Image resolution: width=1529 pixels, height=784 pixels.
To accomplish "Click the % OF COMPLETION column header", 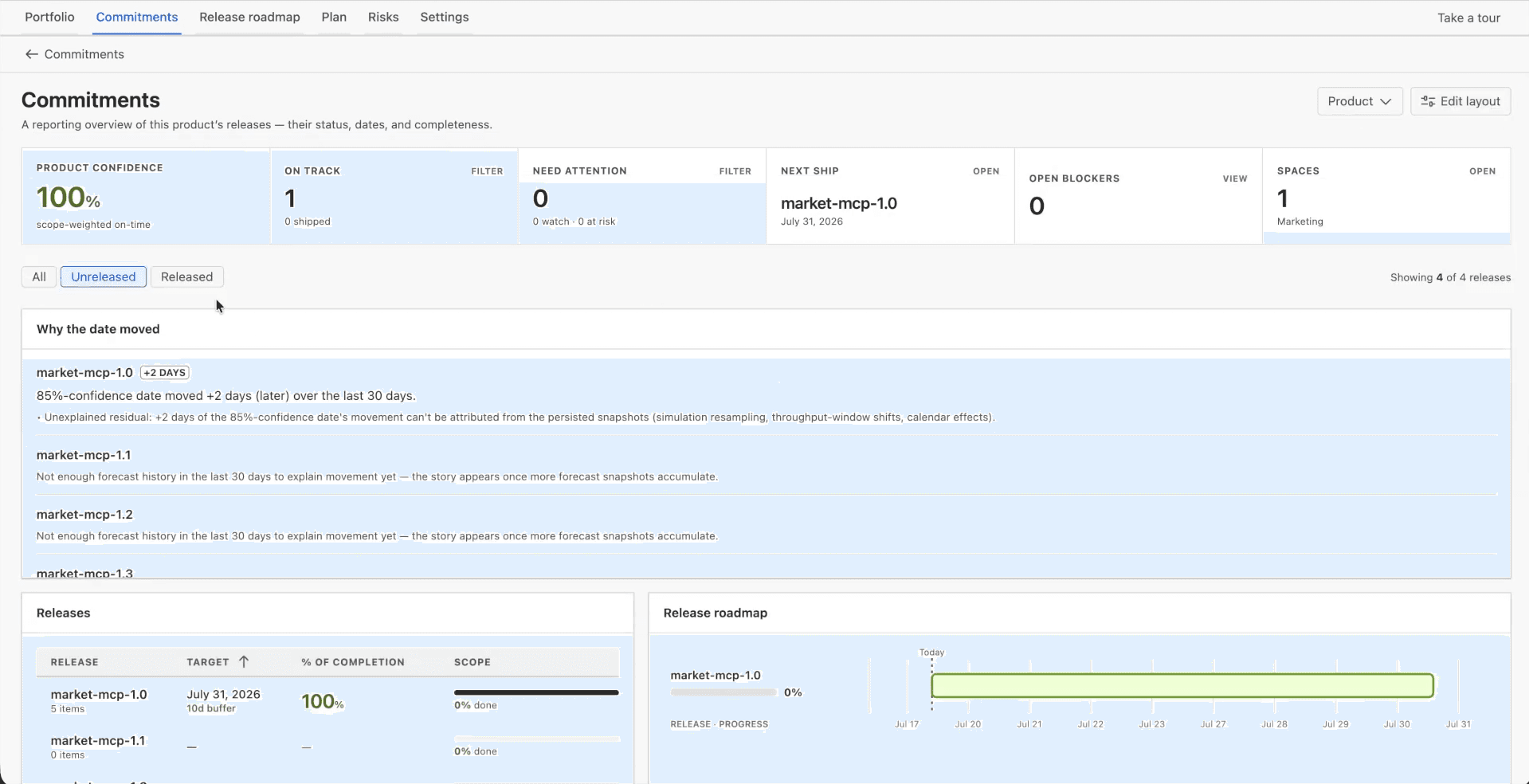I will (x=352, y=662).
